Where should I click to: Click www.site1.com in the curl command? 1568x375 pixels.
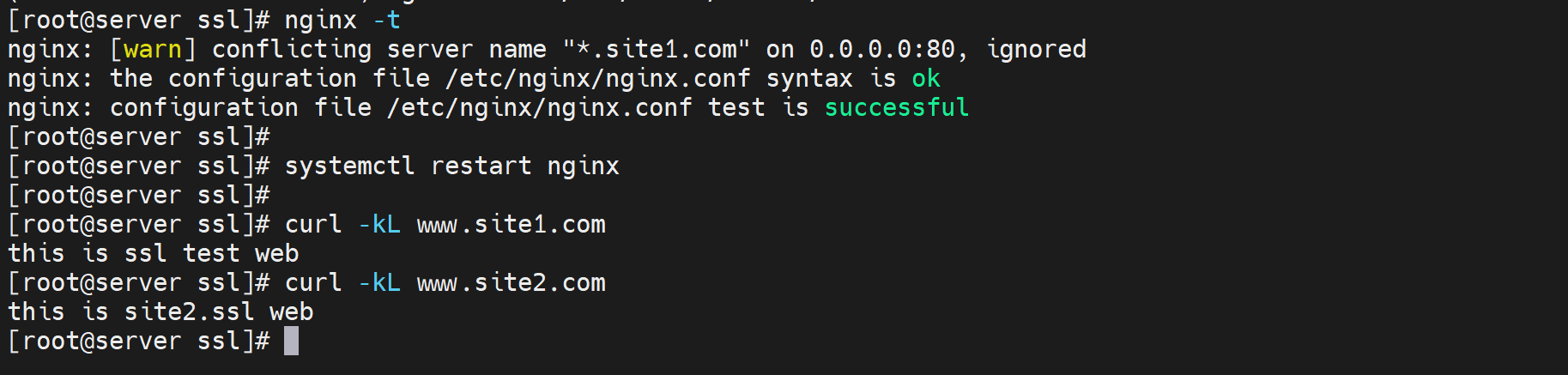click(x=511, y=225)
